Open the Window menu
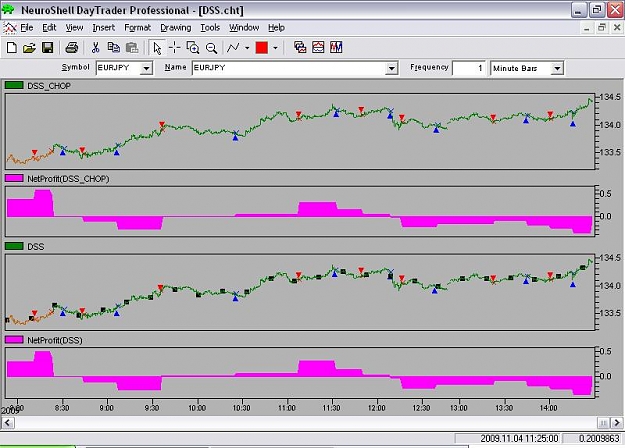The image size is (625, 448). pyautogui.click(x=244, y=28)
